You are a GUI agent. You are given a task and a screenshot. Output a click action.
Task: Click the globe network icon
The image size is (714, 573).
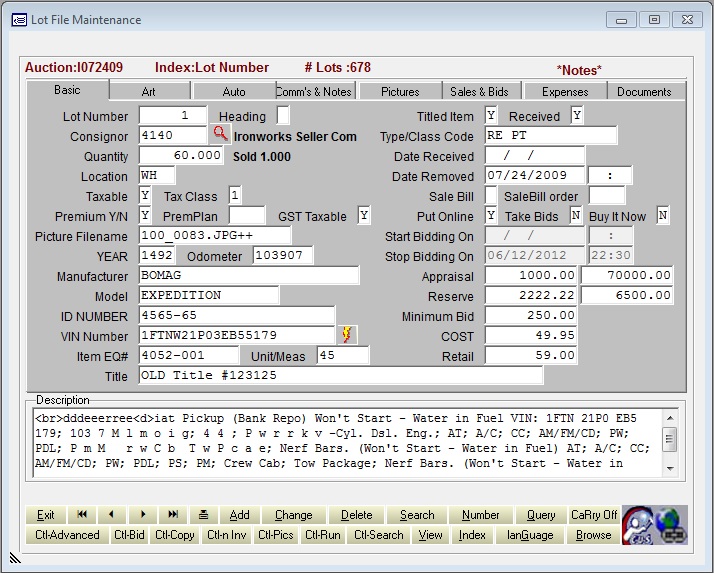pyautogui.click(x=672, y=525)
